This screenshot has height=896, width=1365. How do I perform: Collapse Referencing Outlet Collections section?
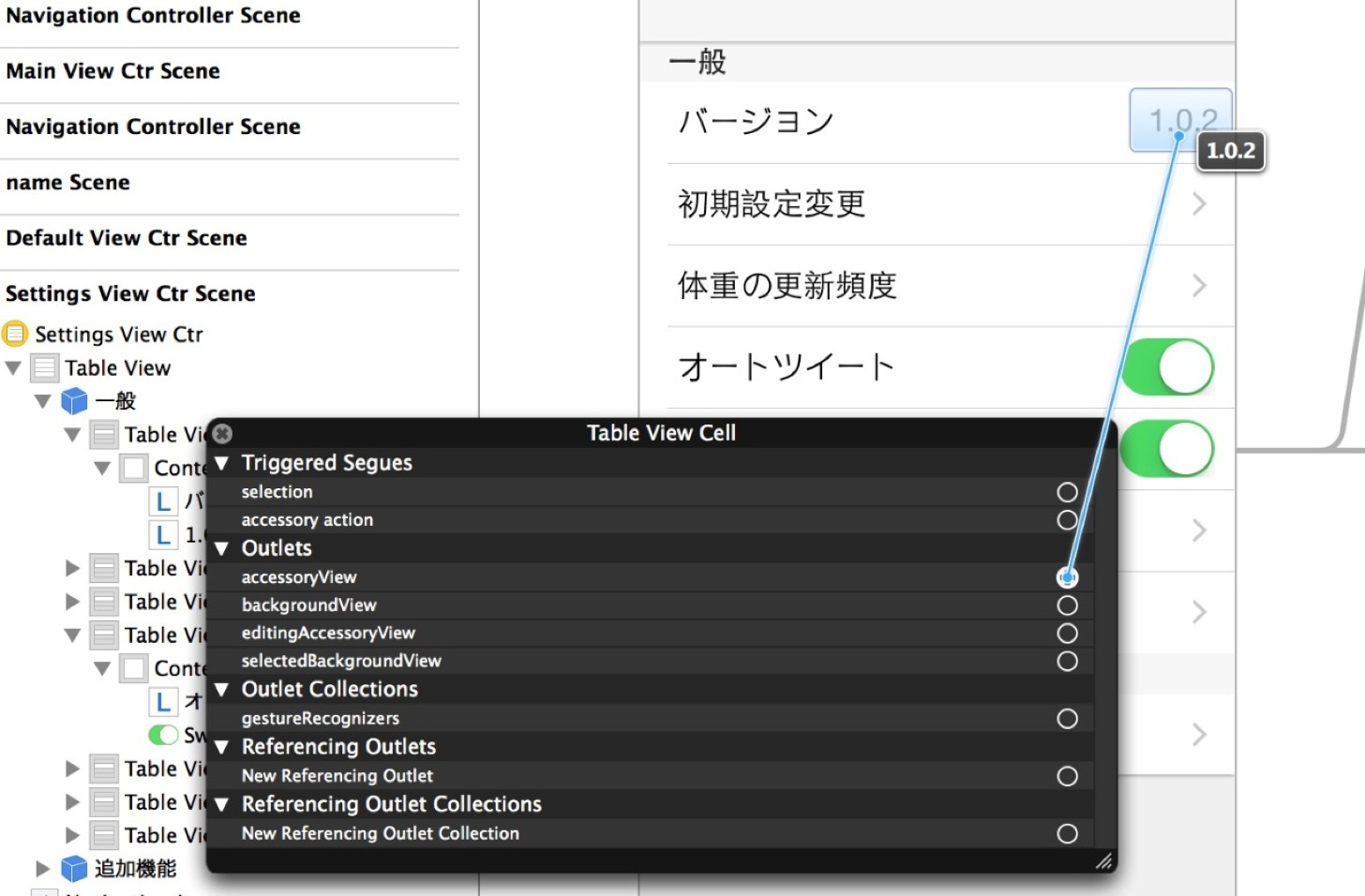click(x=222, y=805)
